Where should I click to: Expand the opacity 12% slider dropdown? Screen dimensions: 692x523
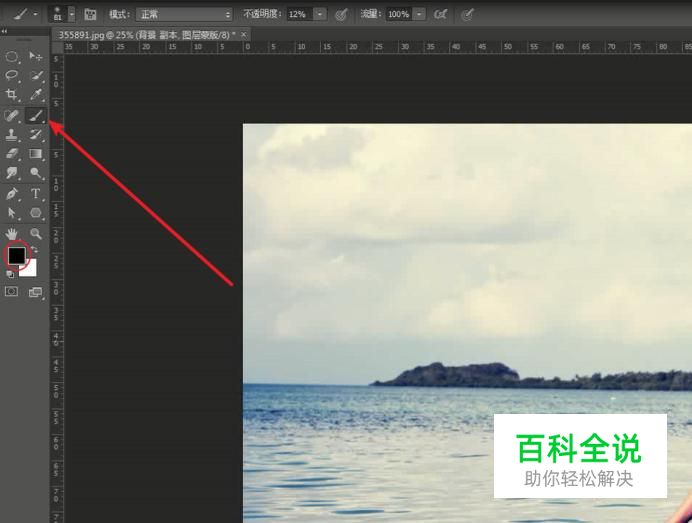320,15
